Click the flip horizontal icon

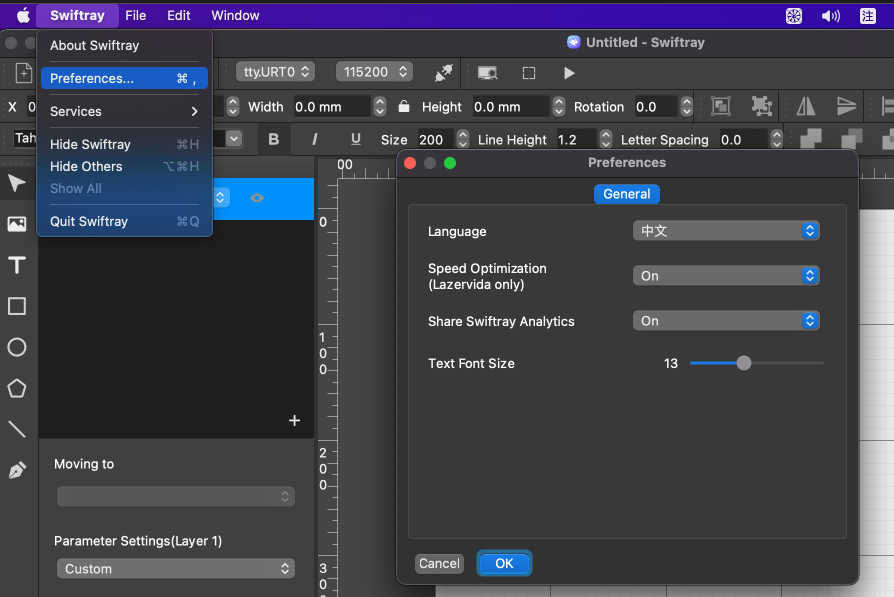[806, 106]
